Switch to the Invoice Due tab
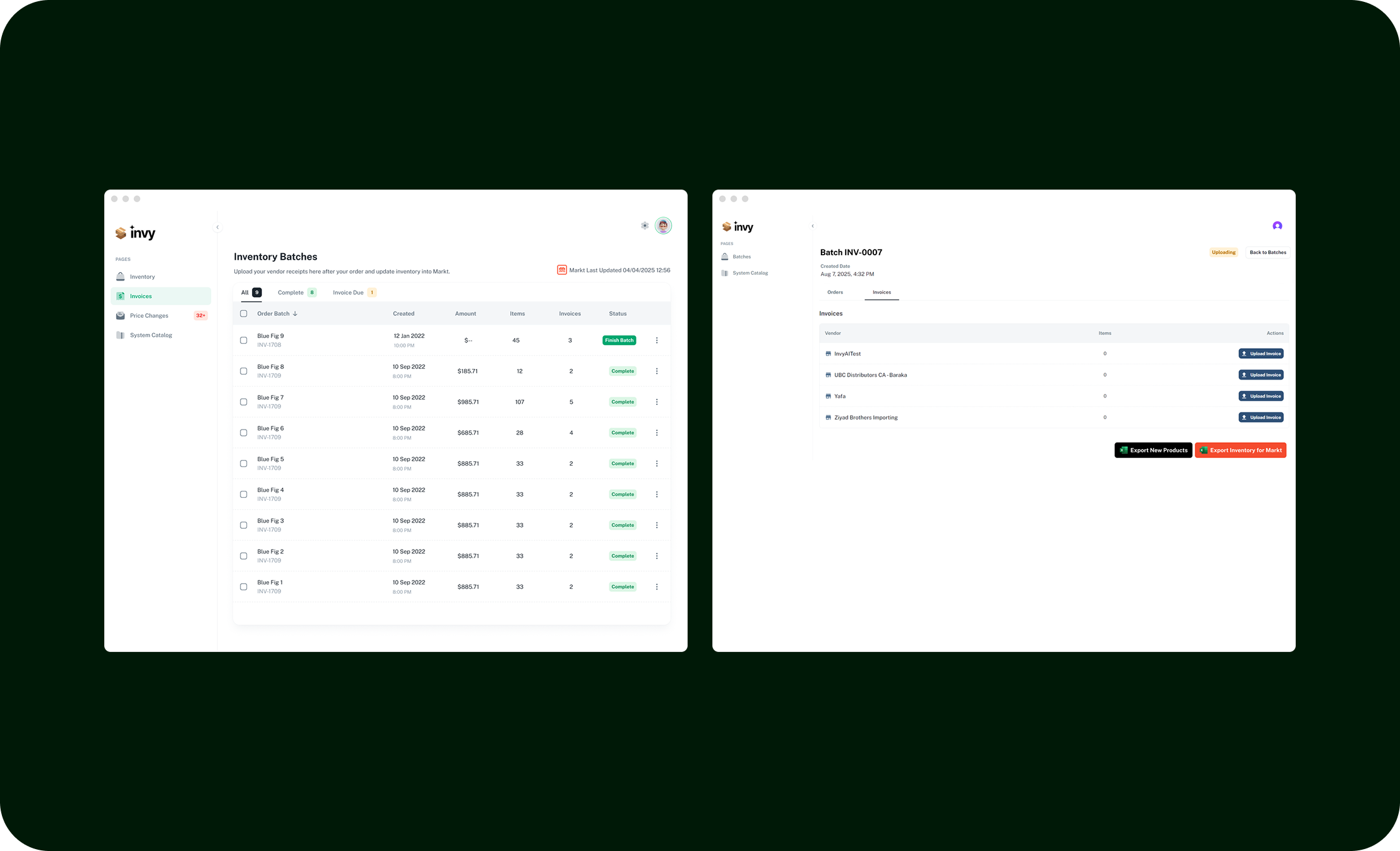 (x=349, y=293)
